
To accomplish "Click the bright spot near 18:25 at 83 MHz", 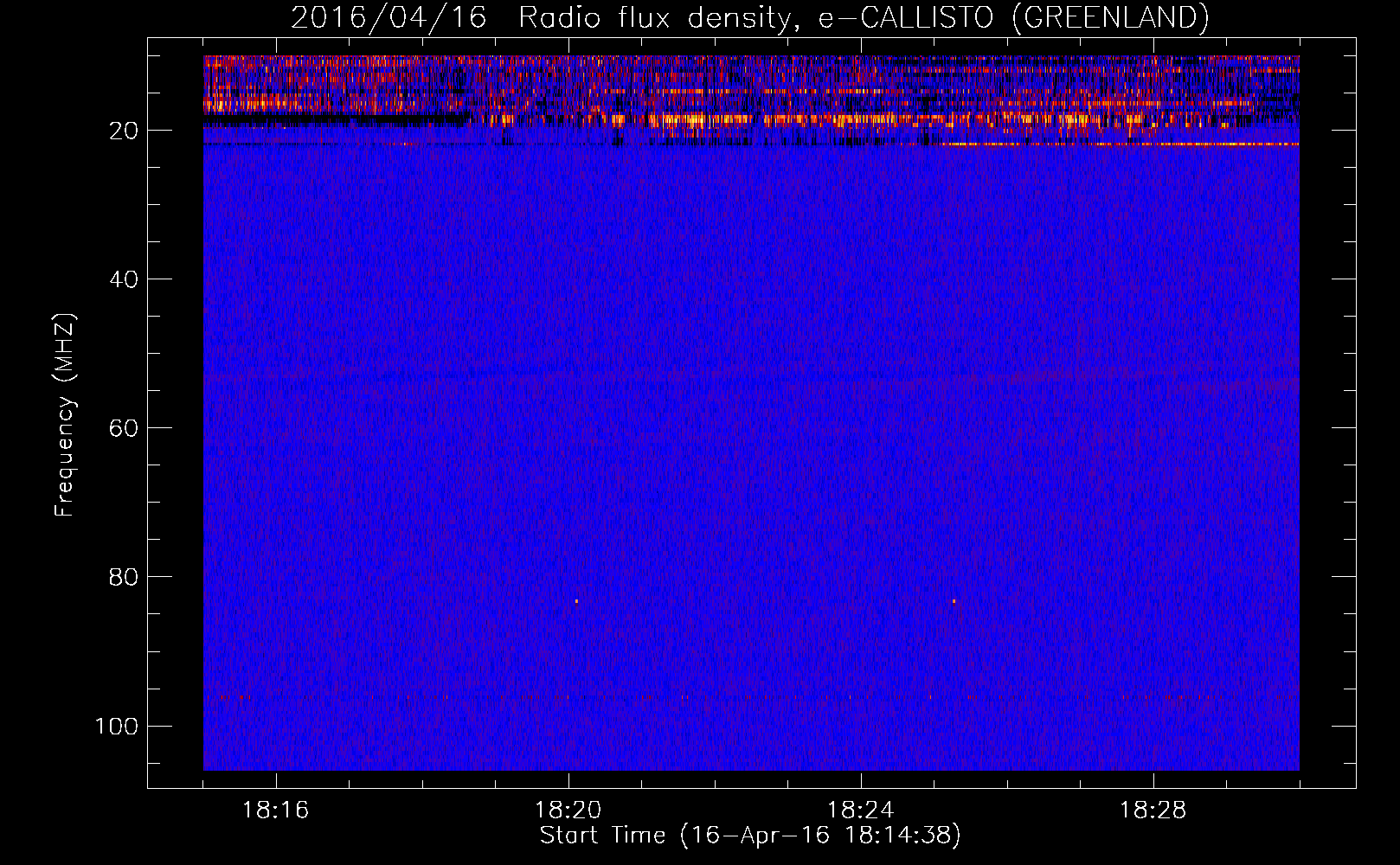I will tap(954, 601).
